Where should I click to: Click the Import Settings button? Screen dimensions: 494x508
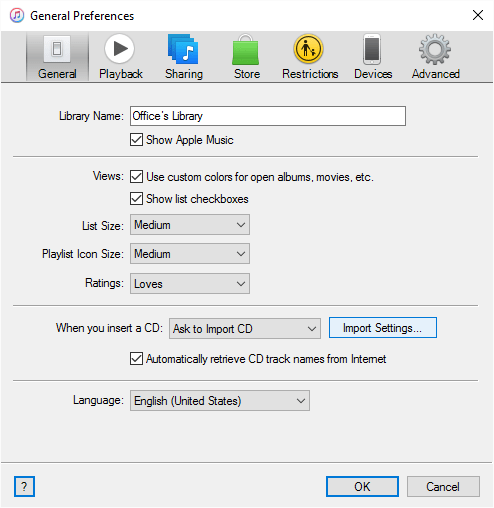[383, 328]
